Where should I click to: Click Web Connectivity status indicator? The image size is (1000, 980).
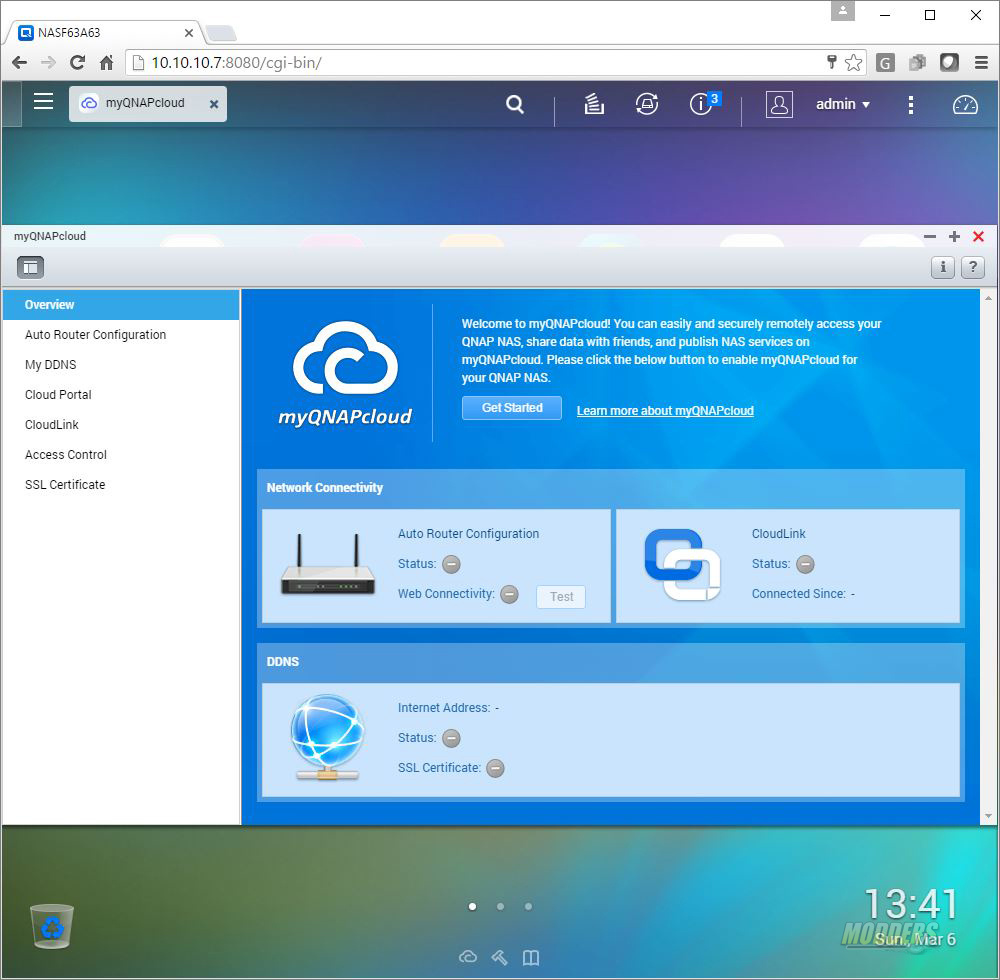pyautogui.click(x=509, y=594)
